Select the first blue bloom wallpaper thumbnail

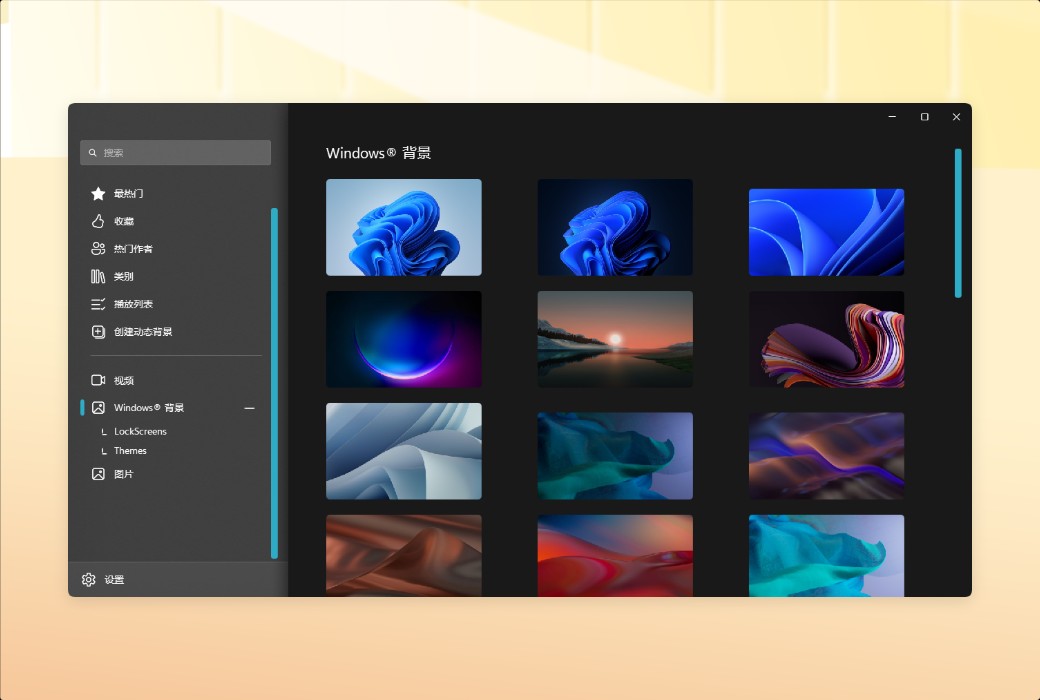tap(403, 227)
